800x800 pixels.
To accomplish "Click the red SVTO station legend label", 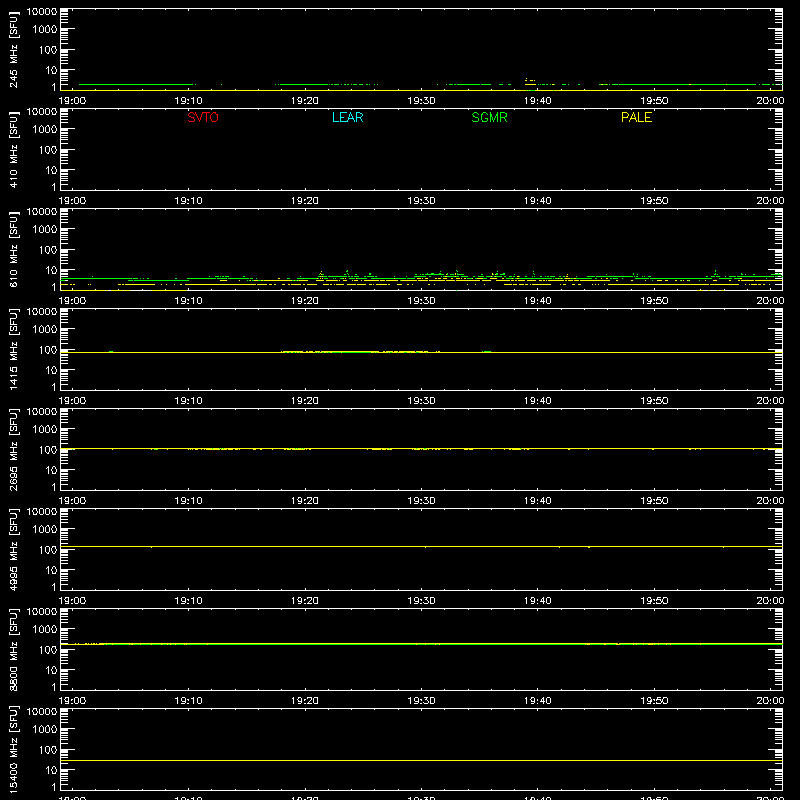I will 203,117.
